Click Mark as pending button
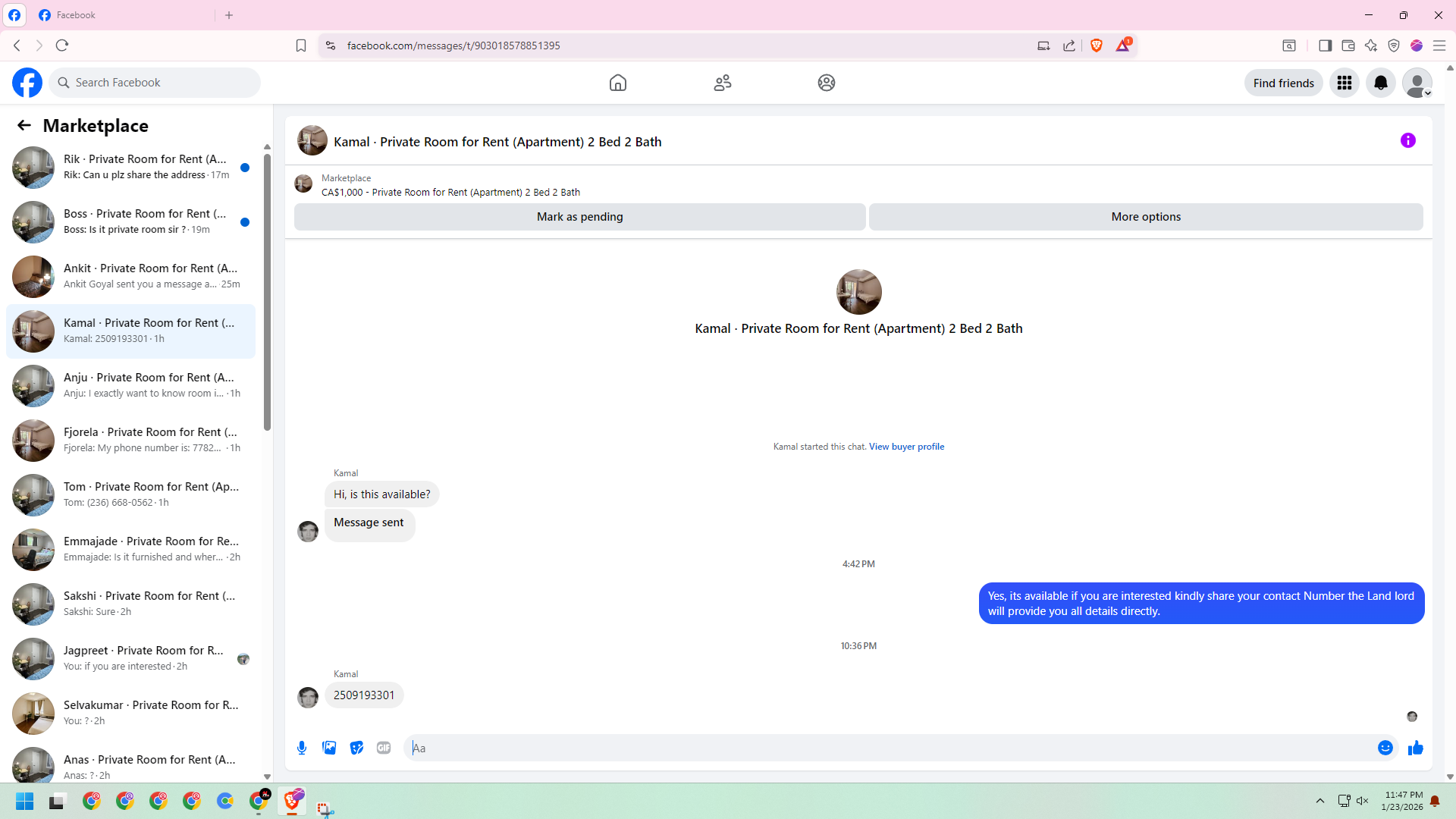The height and width of the screenshot is (819, 1456). tap(579, 217)
